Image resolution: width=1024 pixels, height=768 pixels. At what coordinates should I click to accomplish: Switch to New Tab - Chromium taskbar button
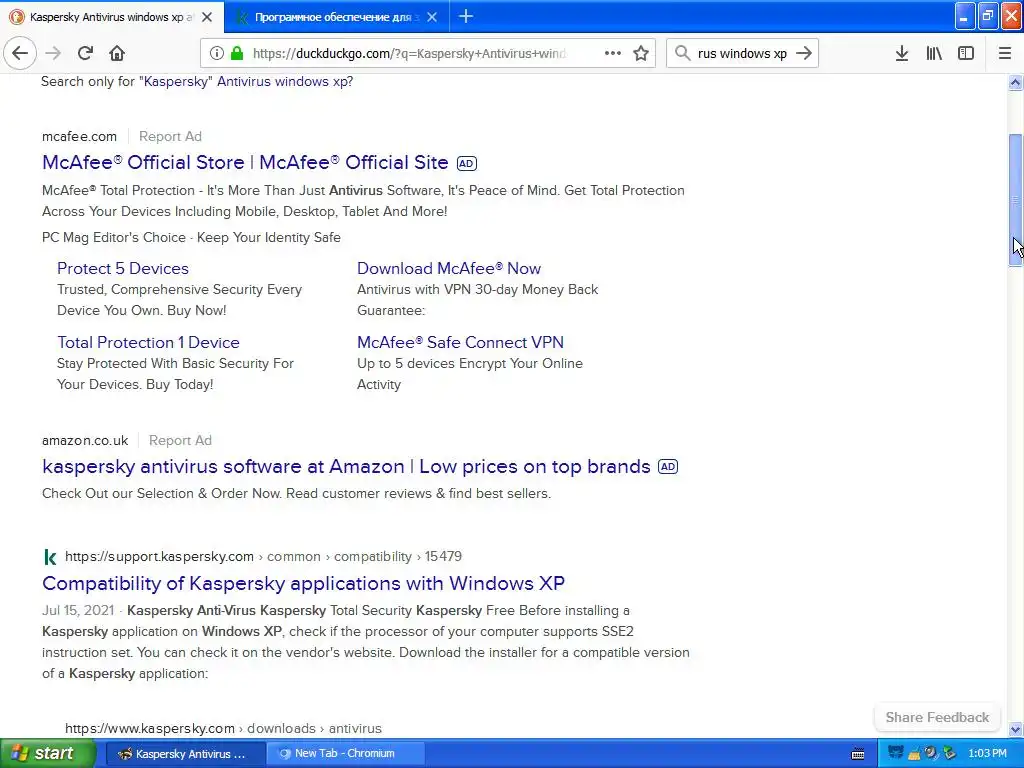[x=346, y=754]
